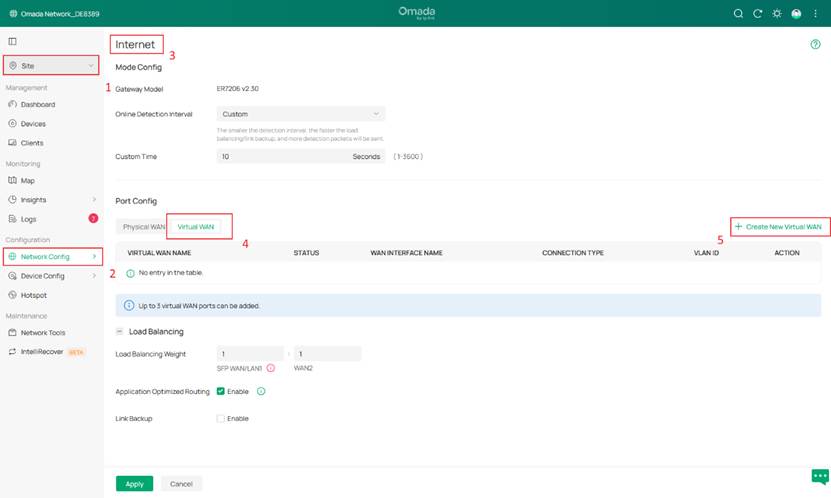The height and width of the screenshot is (498, 831).
Task: Click the Map sidebar icon
Action: point(12,181)
